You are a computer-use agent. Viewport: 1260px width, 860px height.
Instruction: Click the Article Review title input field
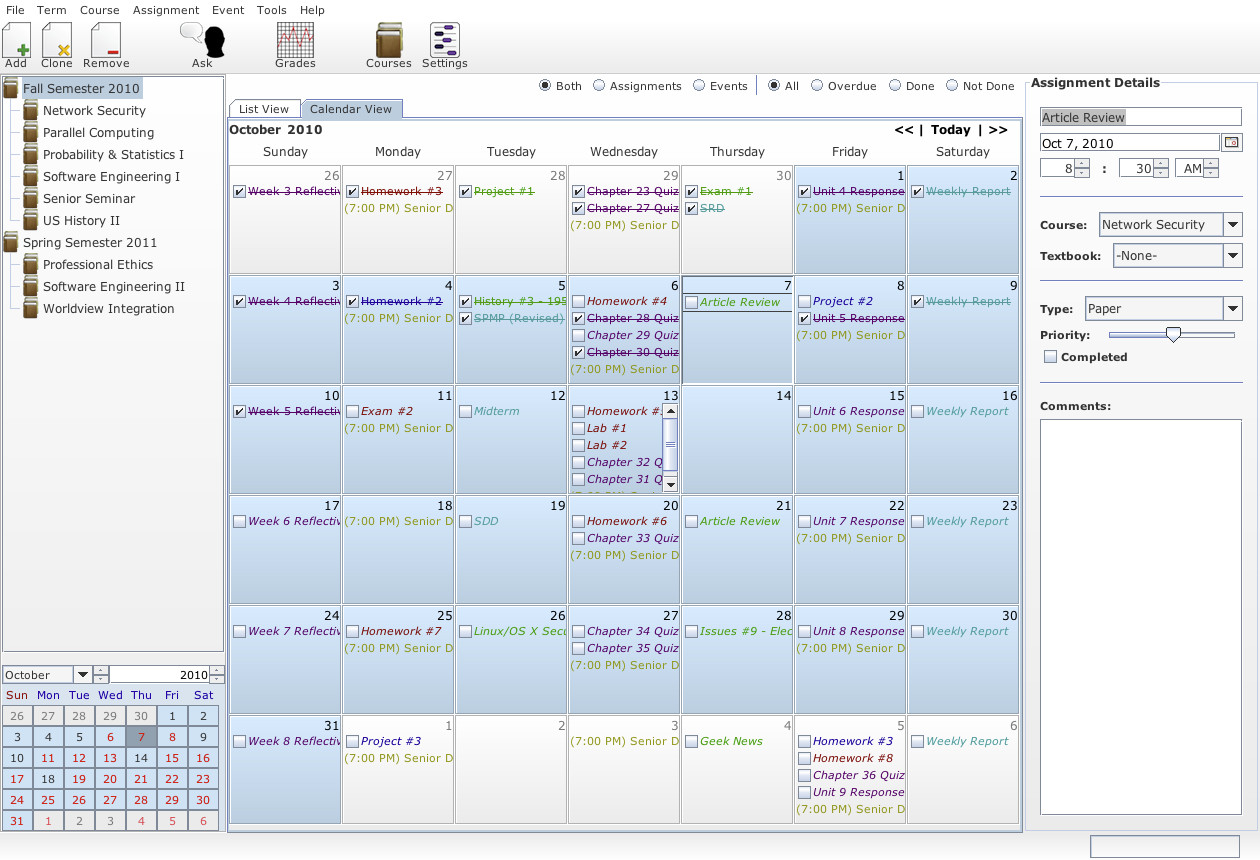(x=1140, y=117)
